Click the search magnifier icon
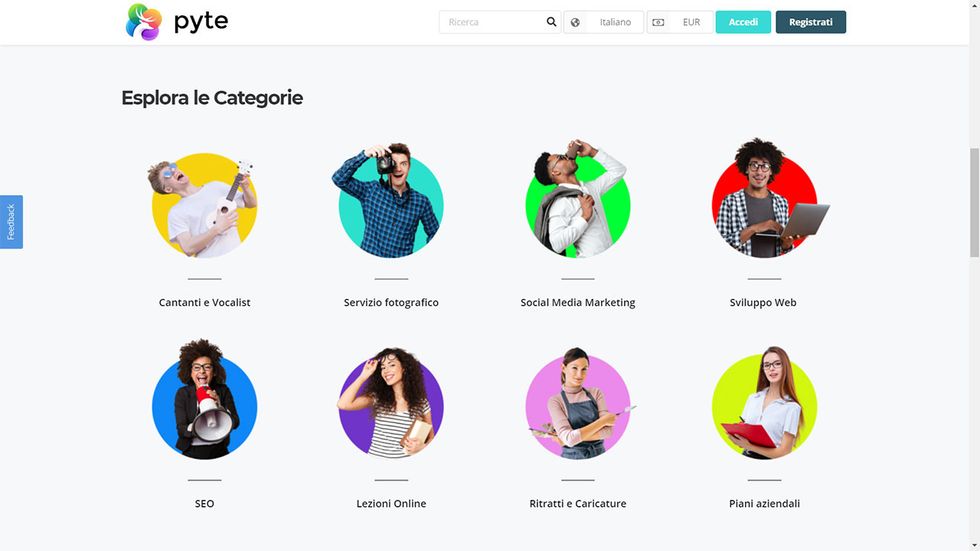The height and width of the screenshot is (551, 980). [551, 22]
